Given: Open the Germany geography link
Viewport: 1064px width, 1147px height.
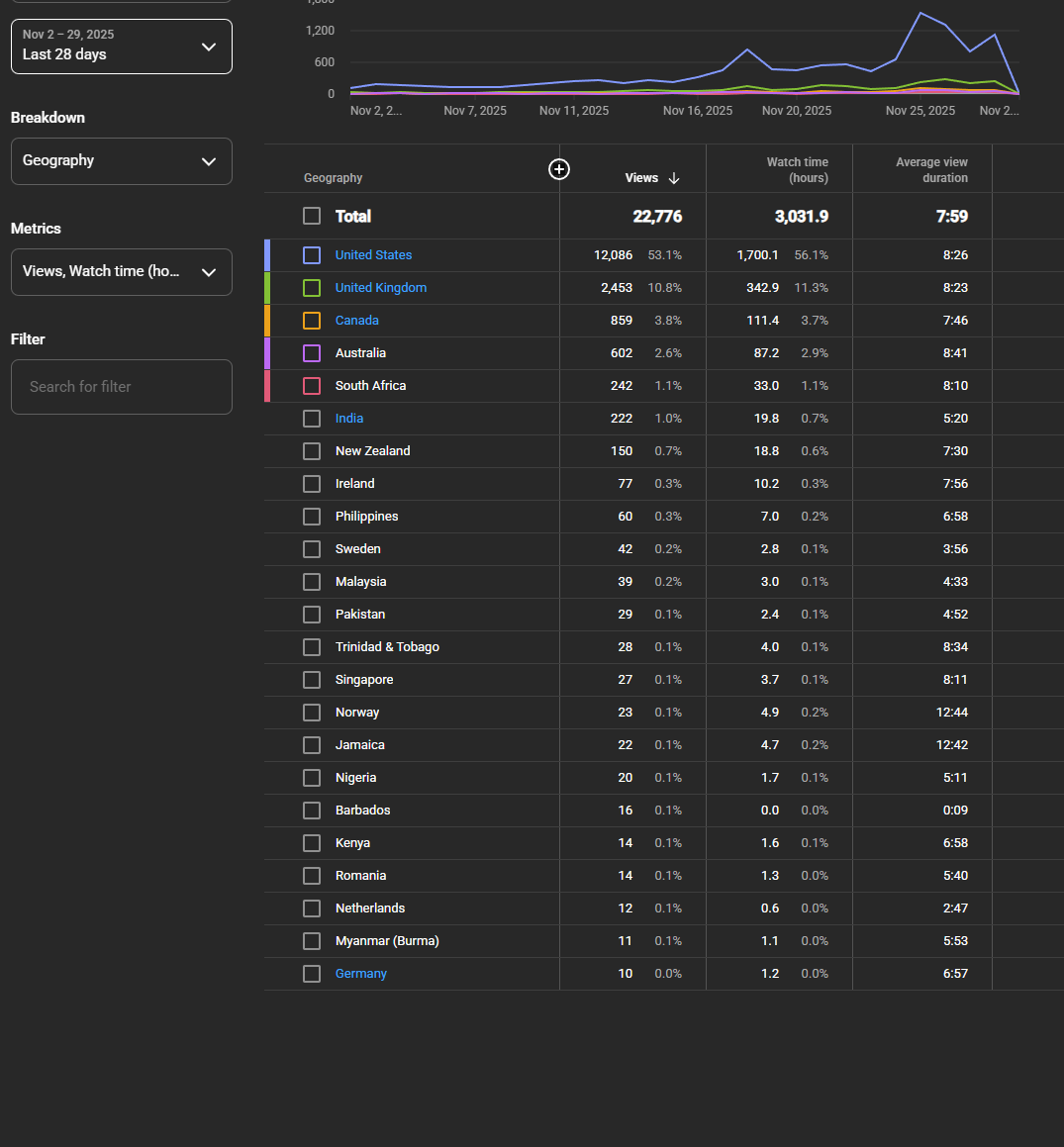Looking at the screenshot, I should (360, 974).
